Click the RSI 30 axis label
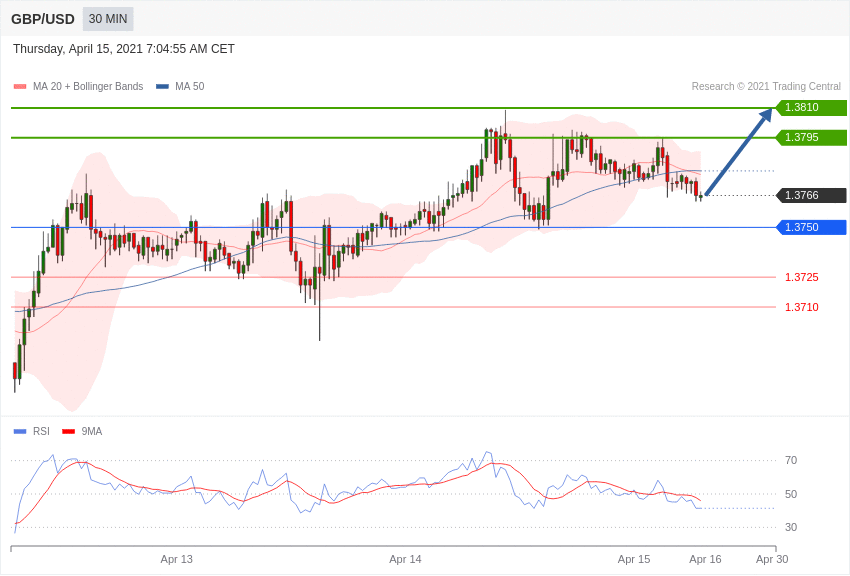The width and height of the screenshot is (850, 576). coord(791,527)
